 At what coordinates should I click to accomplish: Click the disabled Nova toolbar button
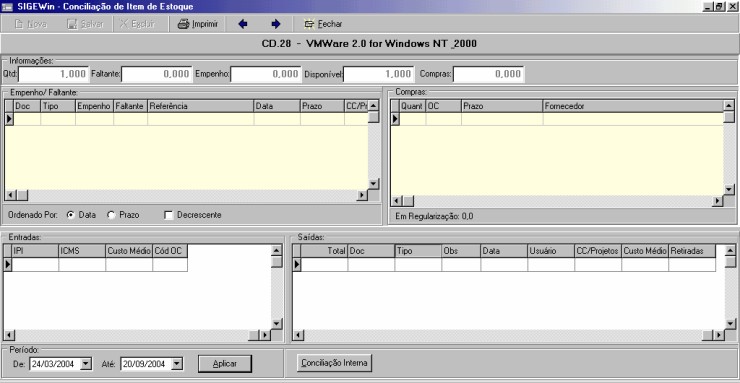coord(31,24)
